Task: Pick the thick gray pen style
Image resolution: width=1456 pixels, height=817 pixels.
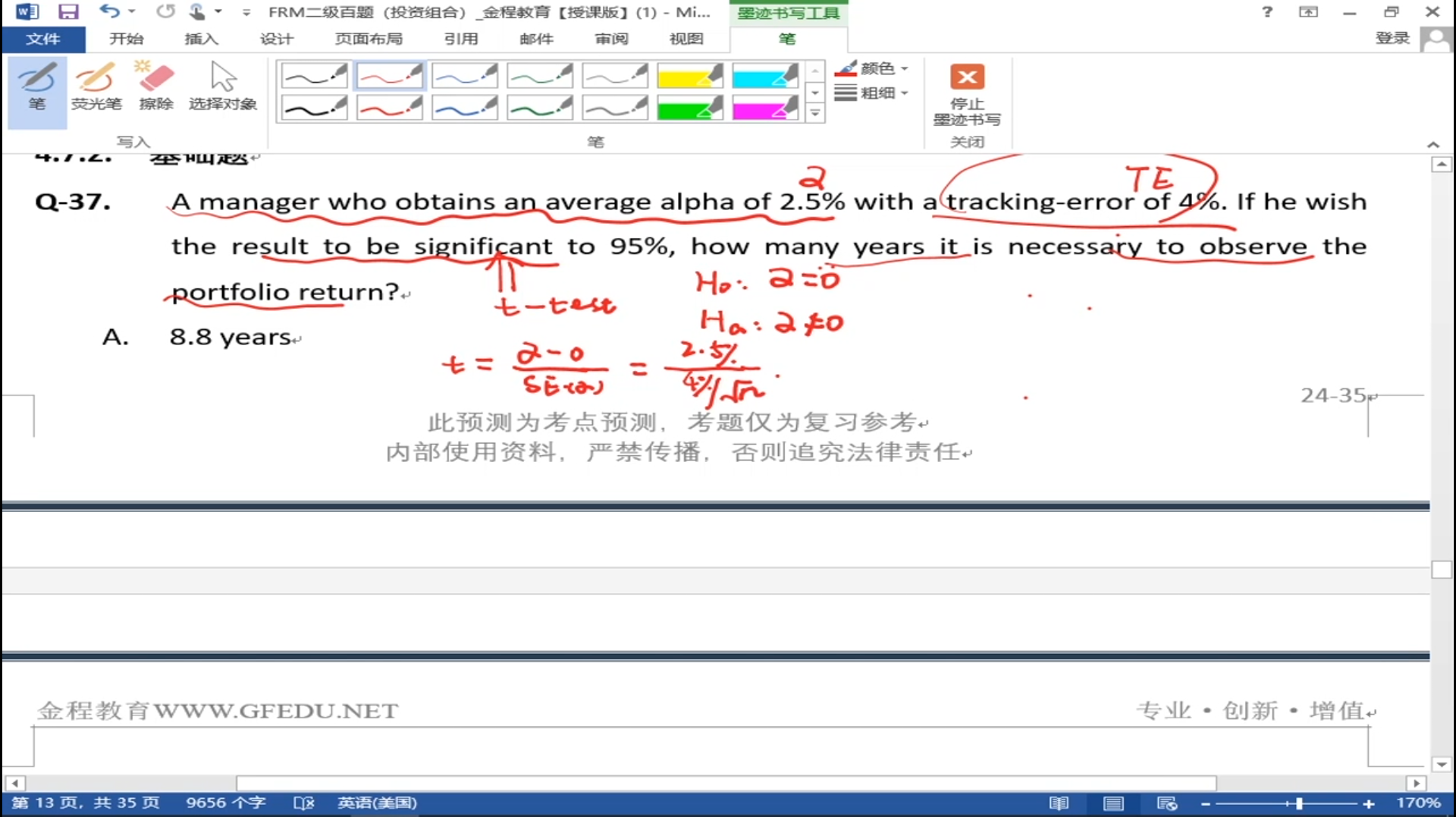Action: pos(614,107)
